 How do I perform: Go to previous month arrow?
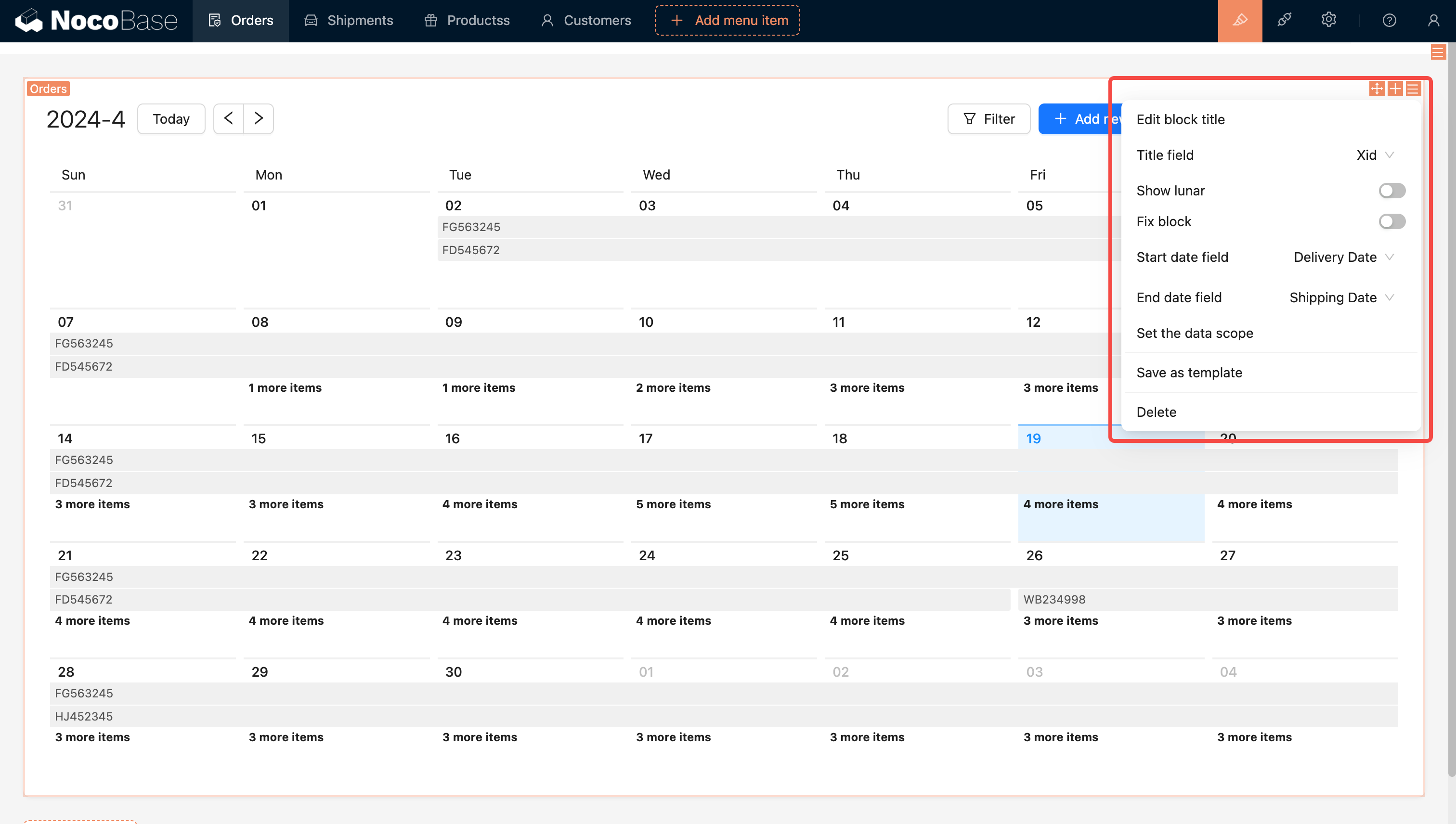pos(229,119)
